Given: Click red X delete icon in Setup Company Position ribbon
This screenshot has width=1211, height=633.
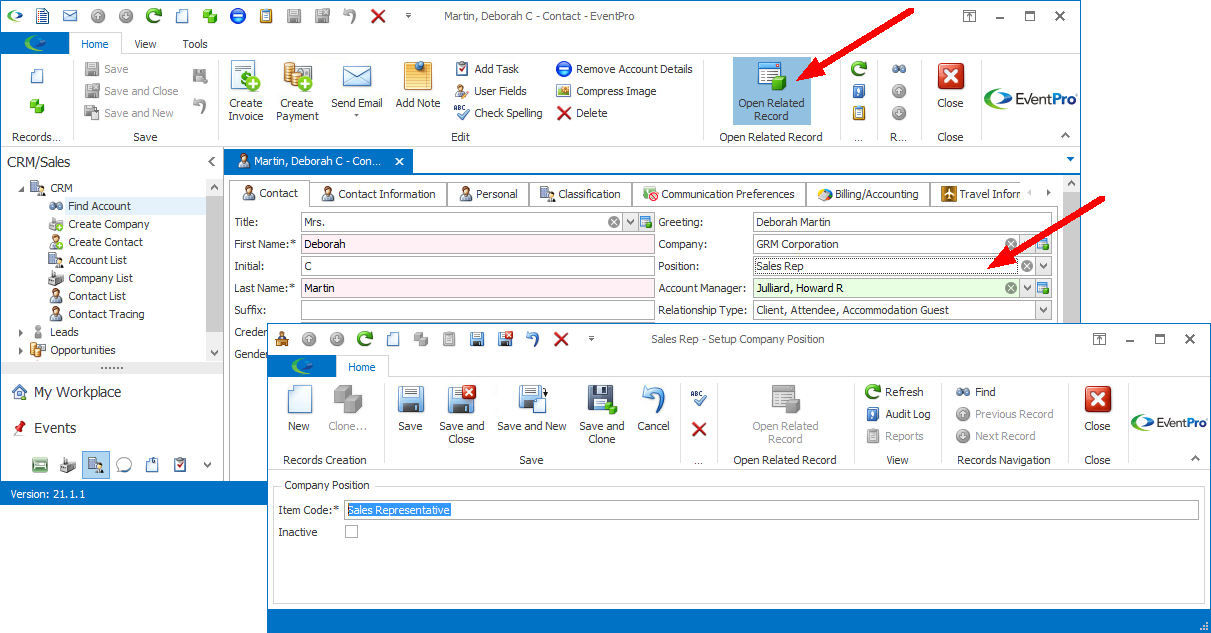Looking at the screenshot, I should (699, 429).
